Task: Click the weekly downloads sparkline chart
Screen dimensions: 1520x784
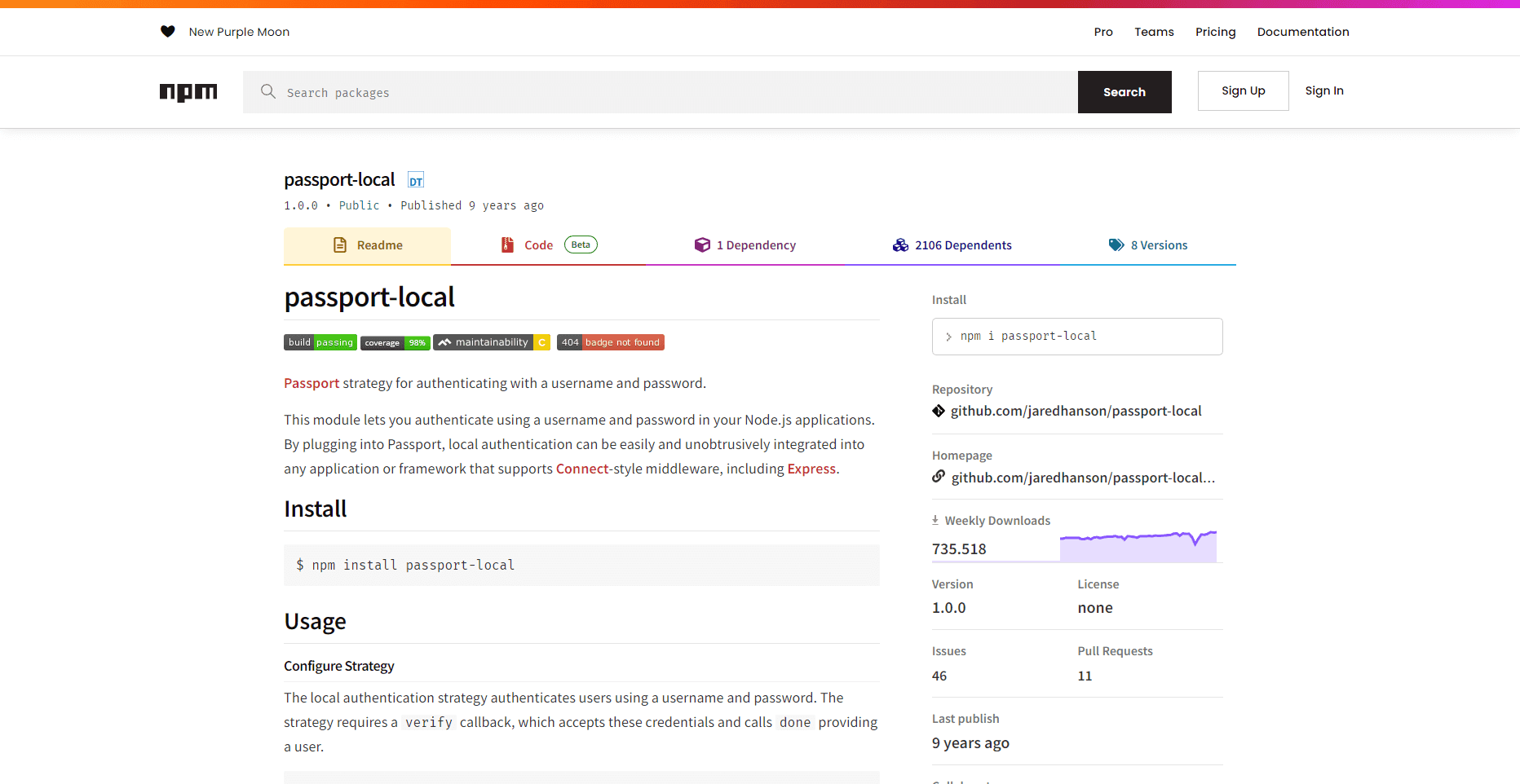Action: click(x=1138, y=546)
